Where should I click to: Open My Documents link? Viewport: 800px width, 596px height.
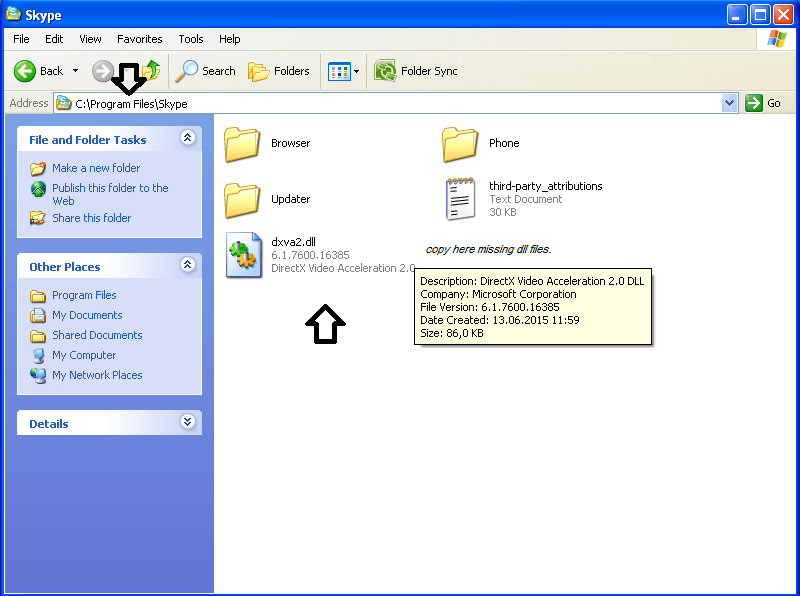[x=87, y=315]
